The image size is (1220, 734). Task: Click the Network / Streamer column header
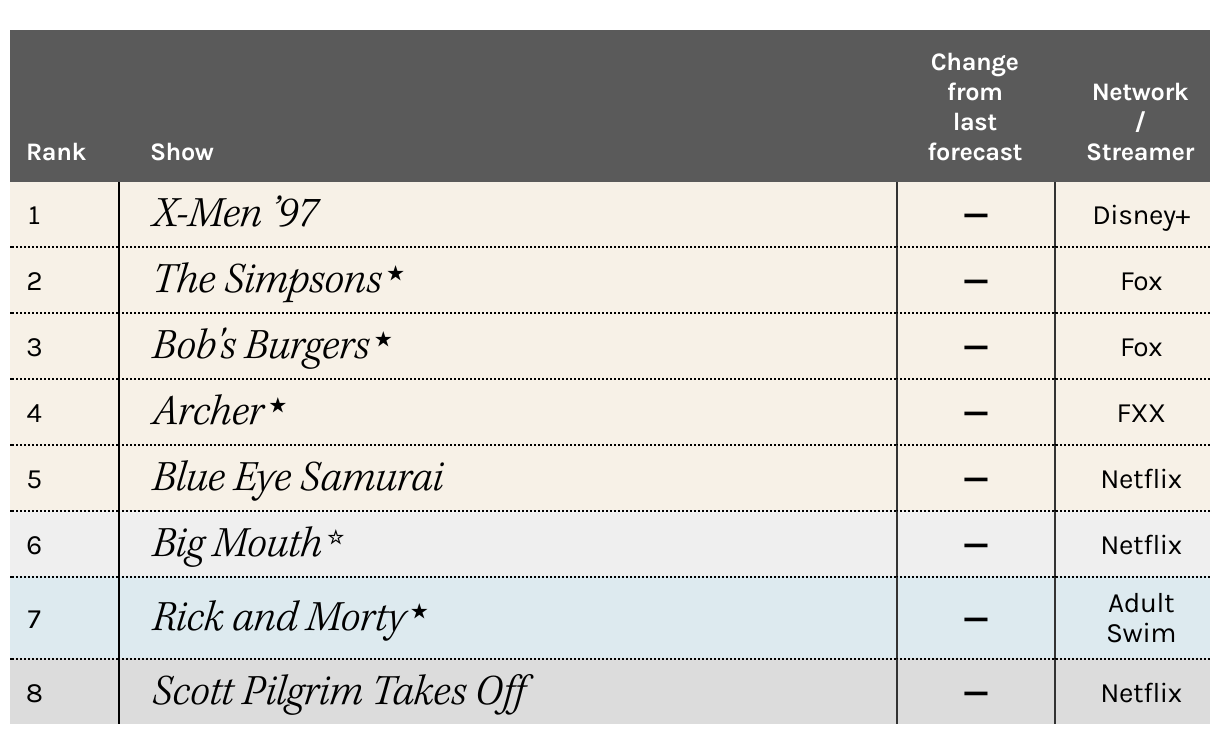[1140, 122]
